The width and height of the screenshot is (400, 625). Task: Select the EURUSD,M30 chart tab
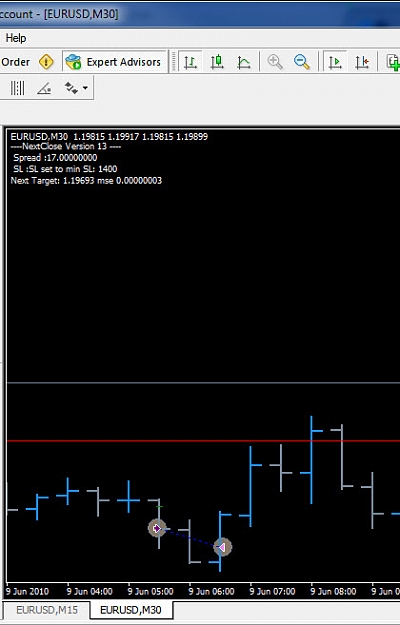coord(131,610)
